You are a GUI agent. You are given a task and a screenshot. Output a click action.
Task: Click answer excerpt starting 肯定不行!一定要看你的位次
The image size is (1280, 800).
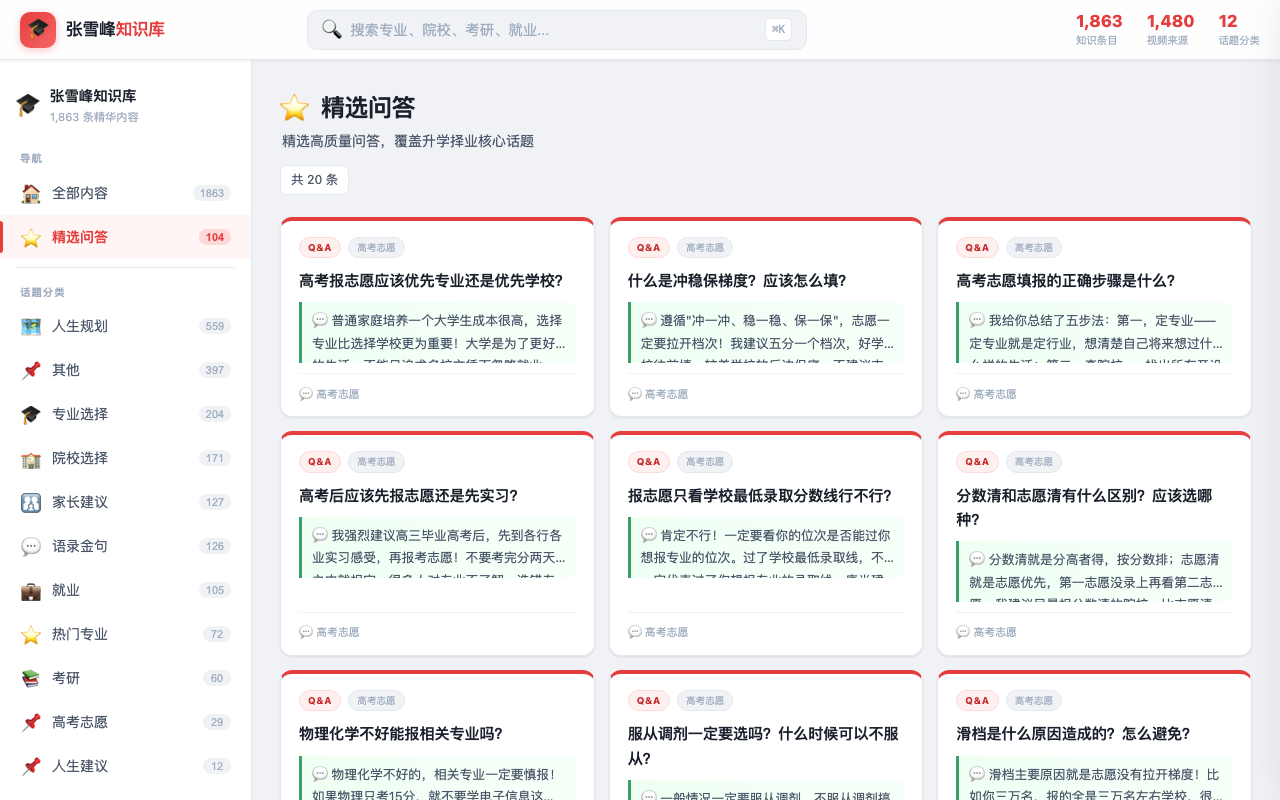[766, 547]
